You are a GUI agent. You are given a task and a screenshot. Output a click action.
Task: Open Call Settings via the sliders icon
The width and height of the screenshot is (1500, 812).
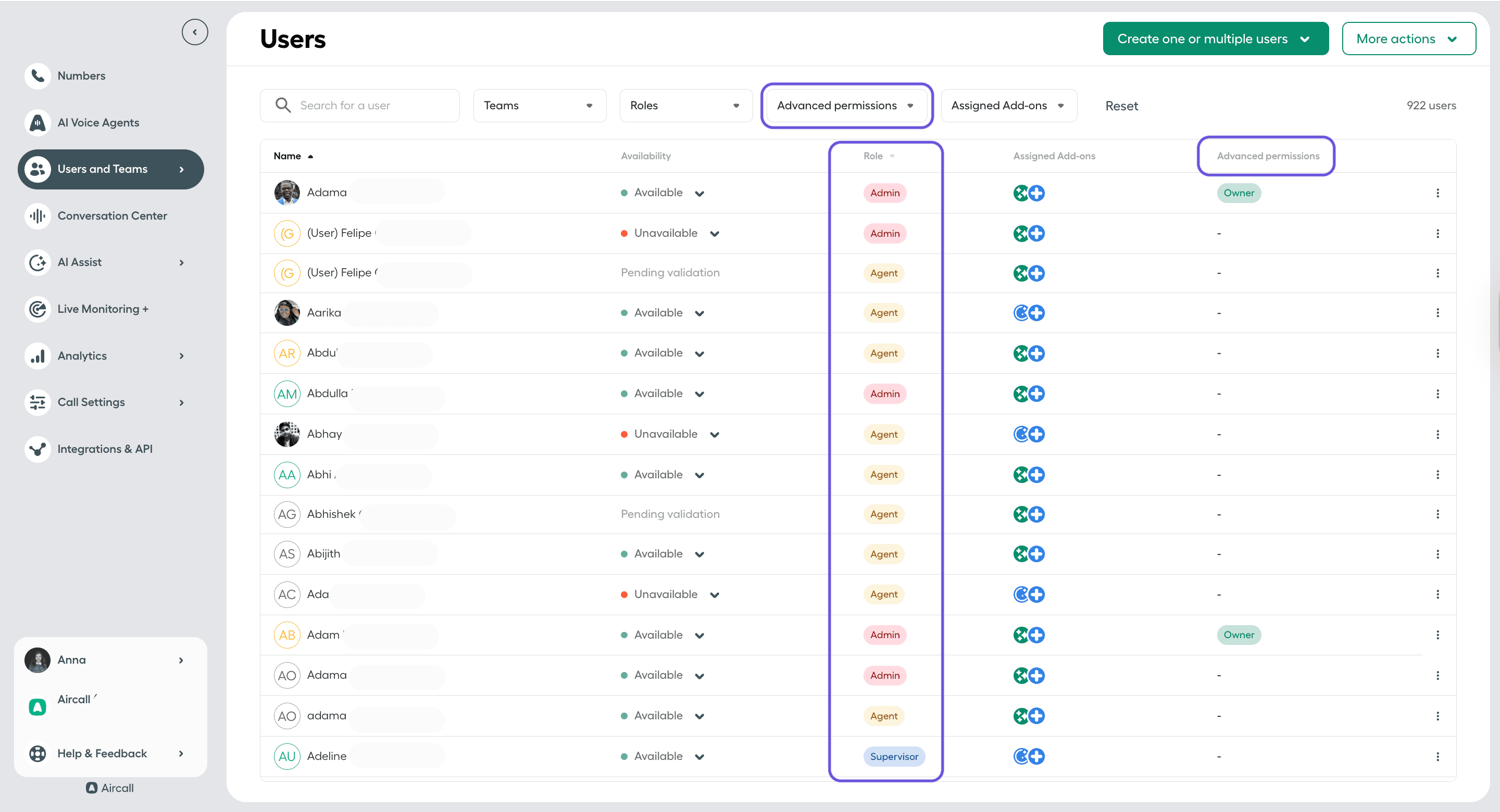[x=37, y=402]
